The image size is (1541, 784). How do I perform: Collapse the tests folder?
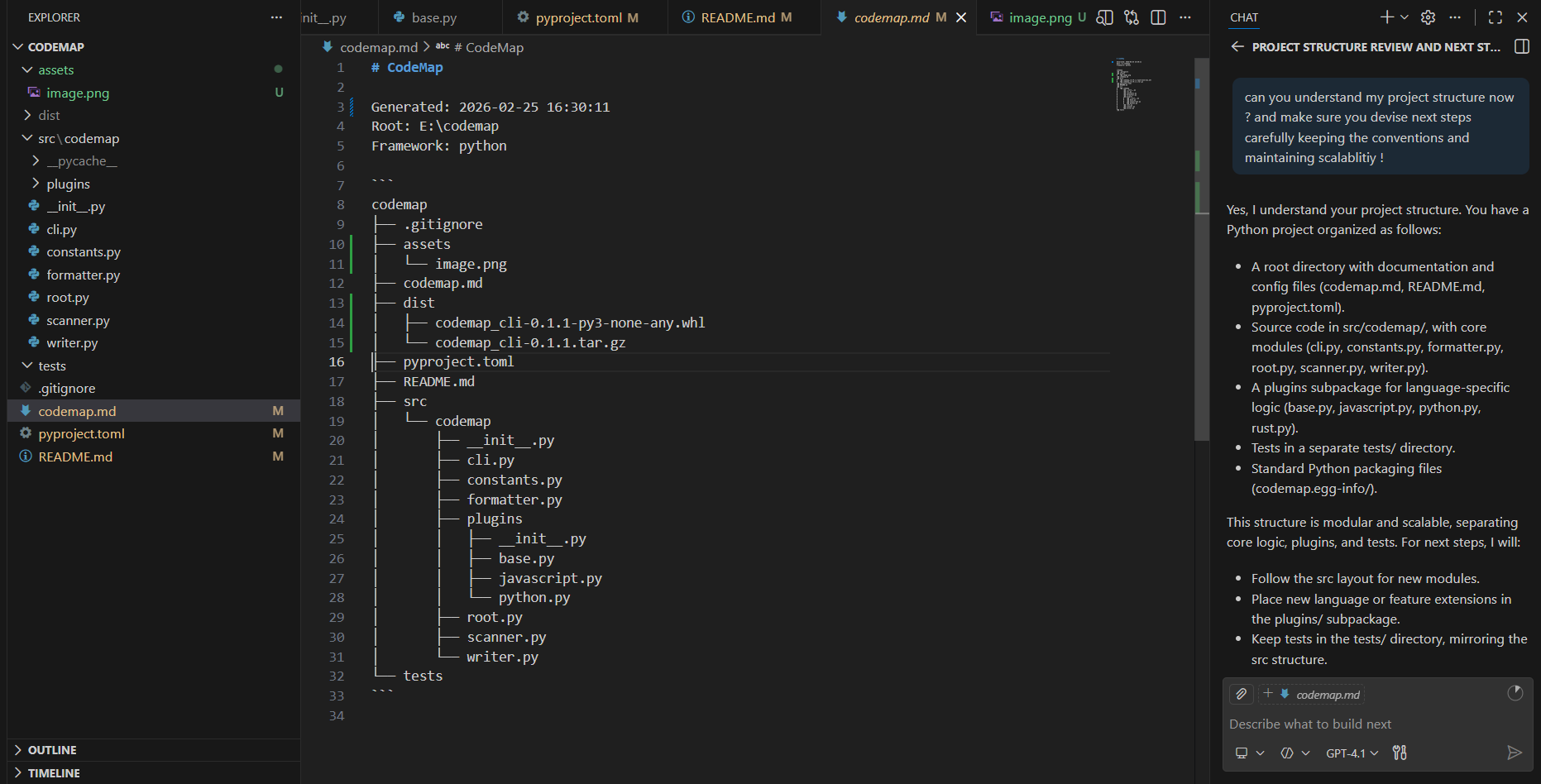27,366
